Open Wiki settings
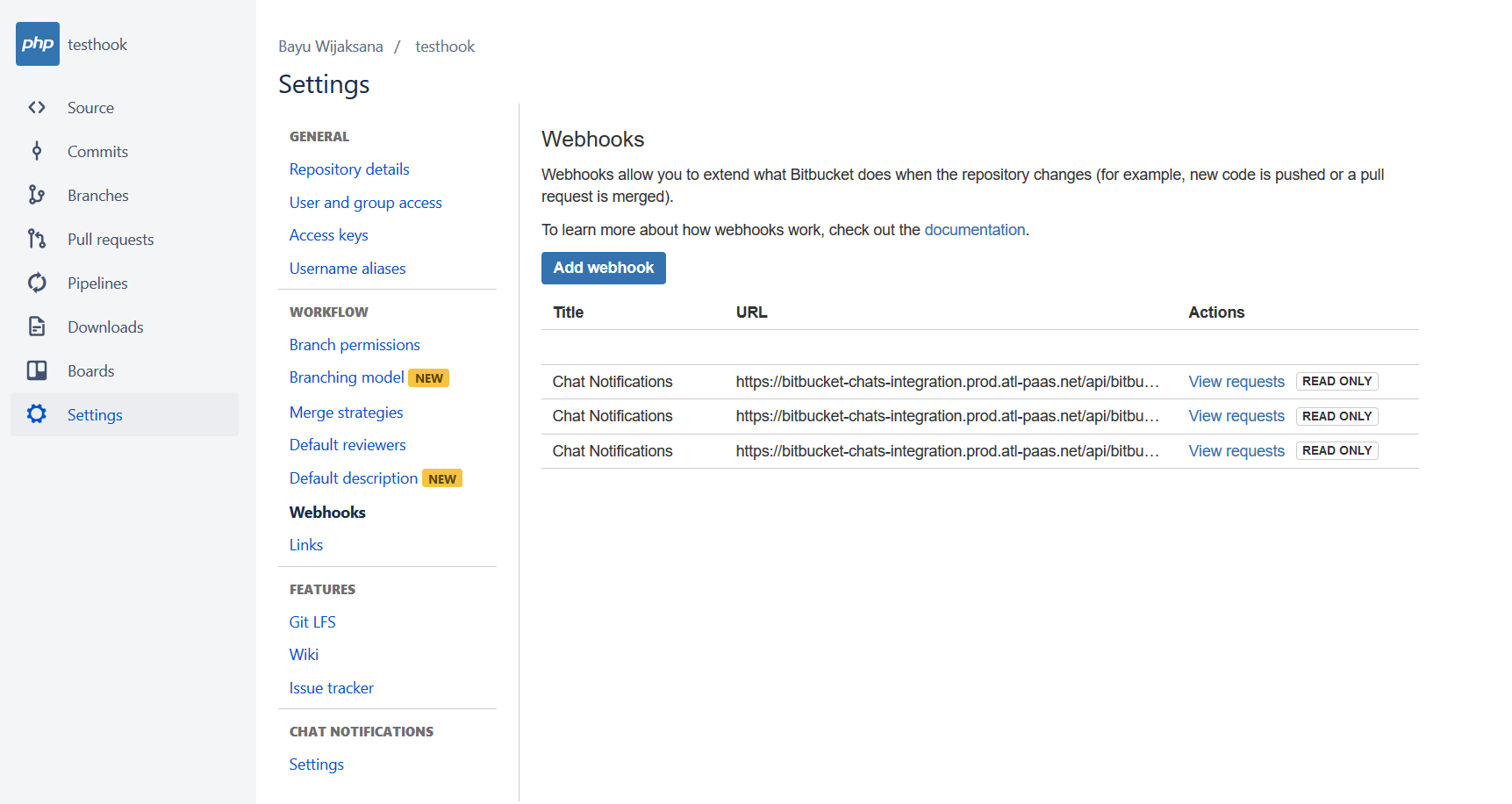The image size is (1512, 804). coord(304,655)
